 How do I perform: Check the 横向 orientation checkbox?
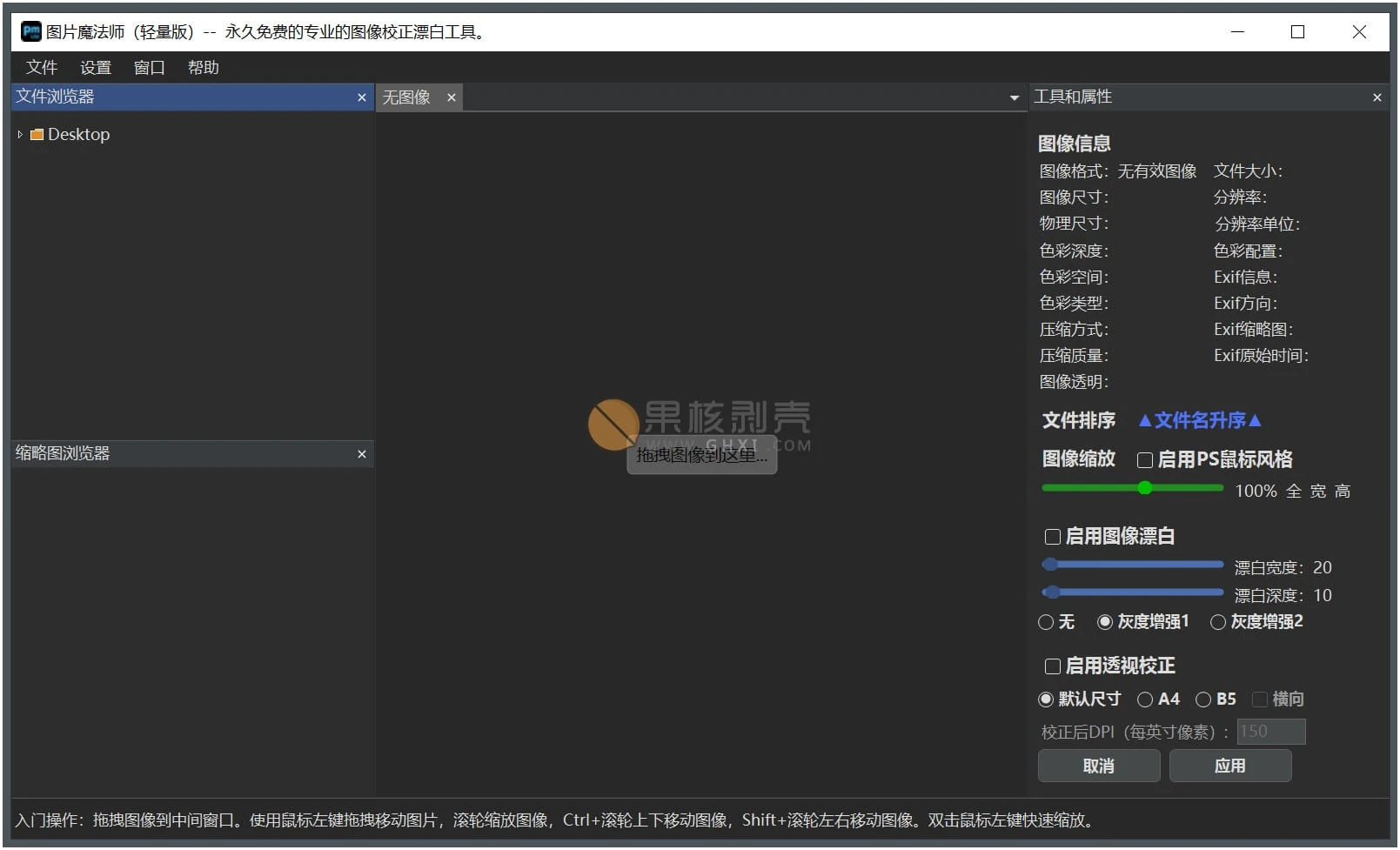[x=1259, y=699]
